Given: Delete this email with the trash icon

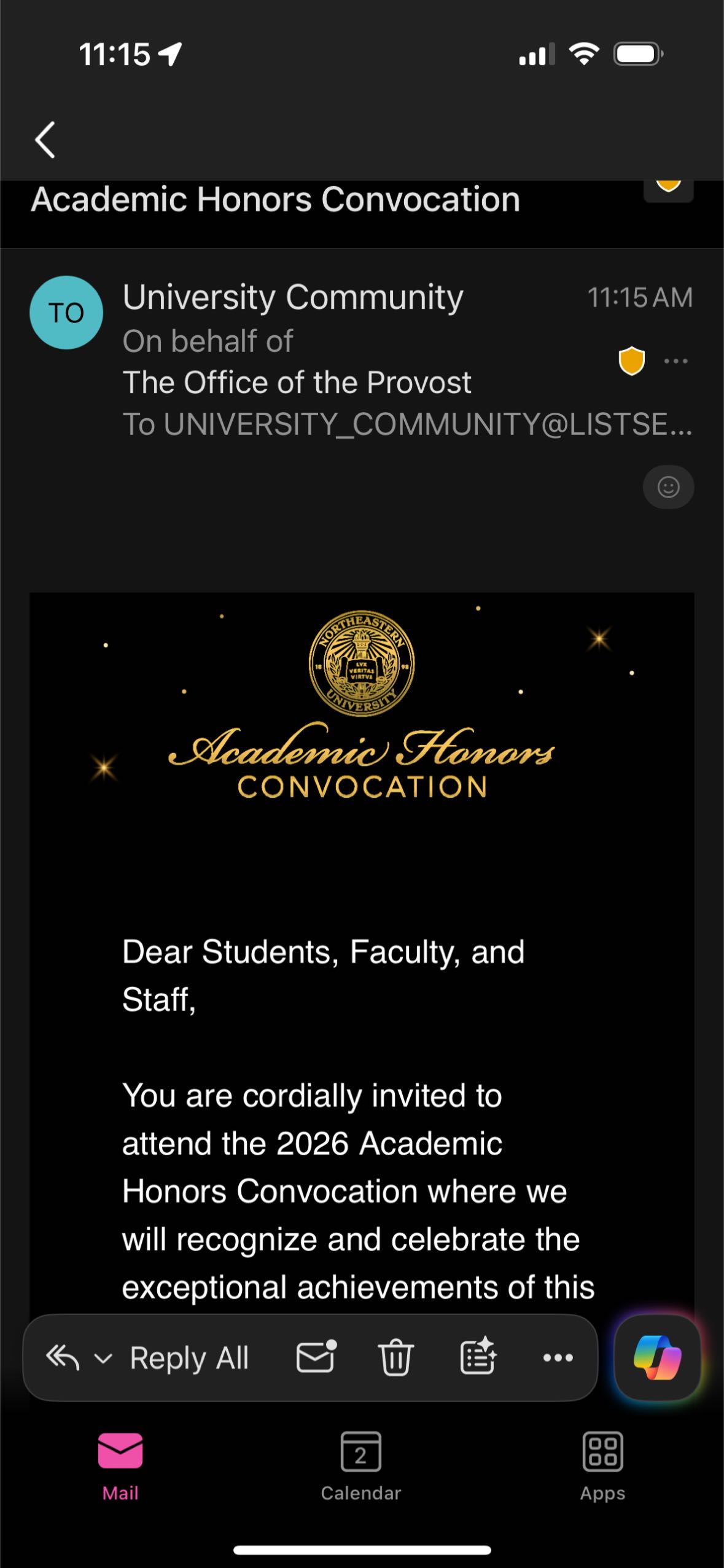Looking at the screenshot, I should click(395, 1357).
